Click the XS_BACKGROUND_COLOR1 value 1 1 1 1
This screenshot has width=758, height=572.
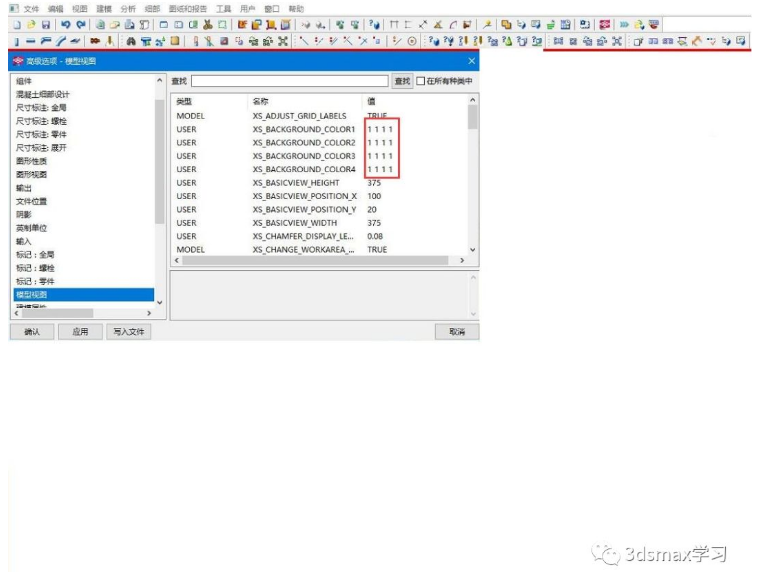pos(380,130)
